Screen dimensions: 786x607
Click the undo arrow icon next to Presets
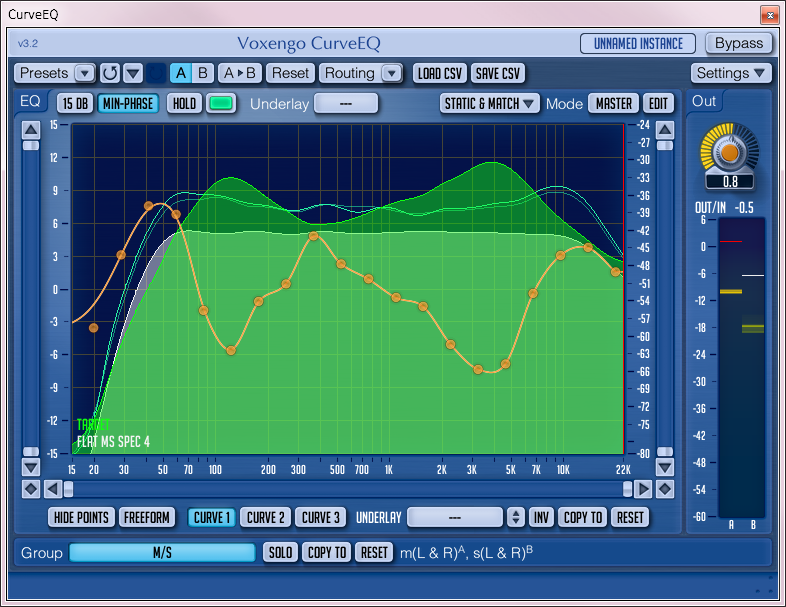point(110,73)
